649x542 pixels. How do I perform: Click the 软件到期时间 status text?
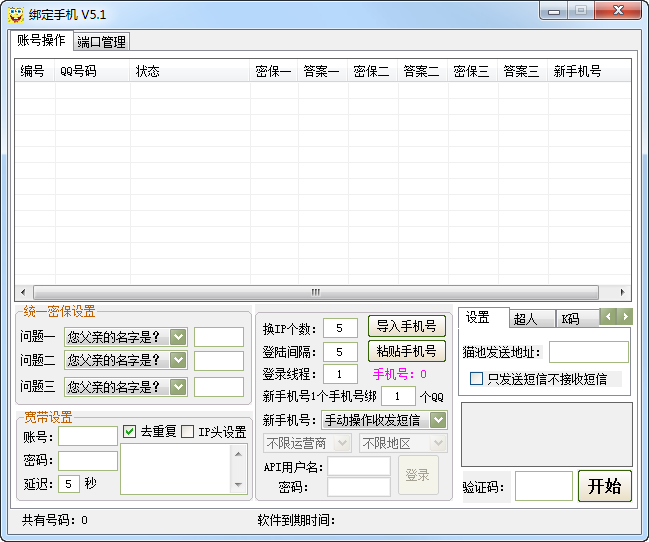coord(296,520)
